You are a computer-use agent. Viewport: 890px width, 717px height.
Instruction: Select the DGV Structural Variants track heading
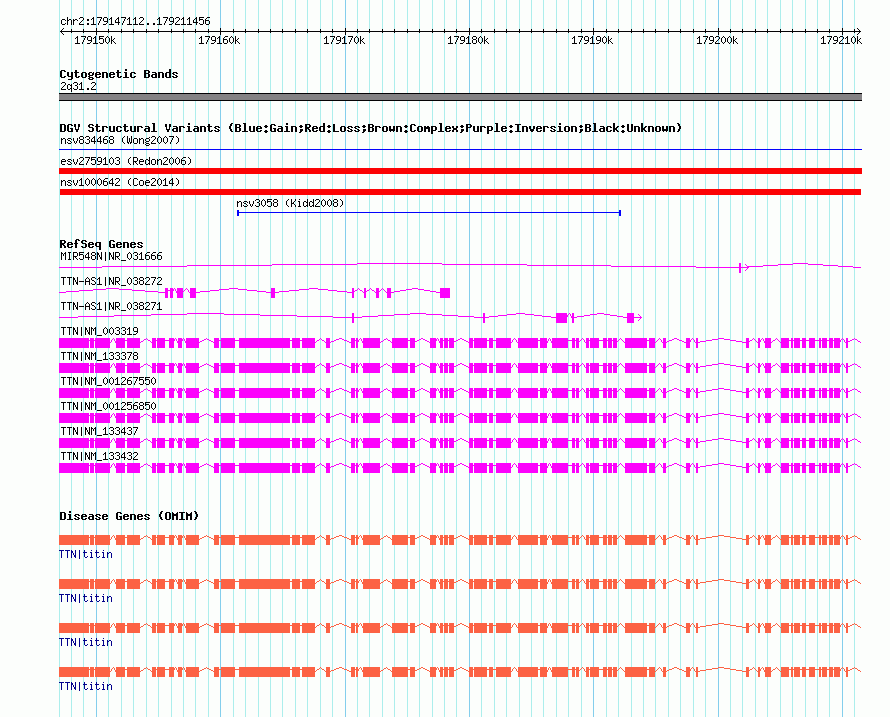371,128
